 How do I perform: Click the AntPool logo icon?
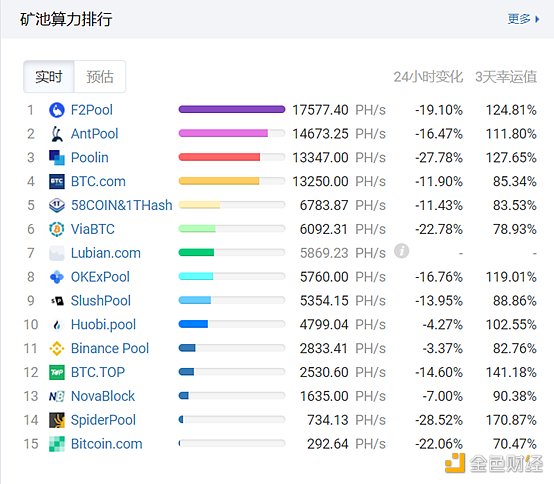coord(57,134)
